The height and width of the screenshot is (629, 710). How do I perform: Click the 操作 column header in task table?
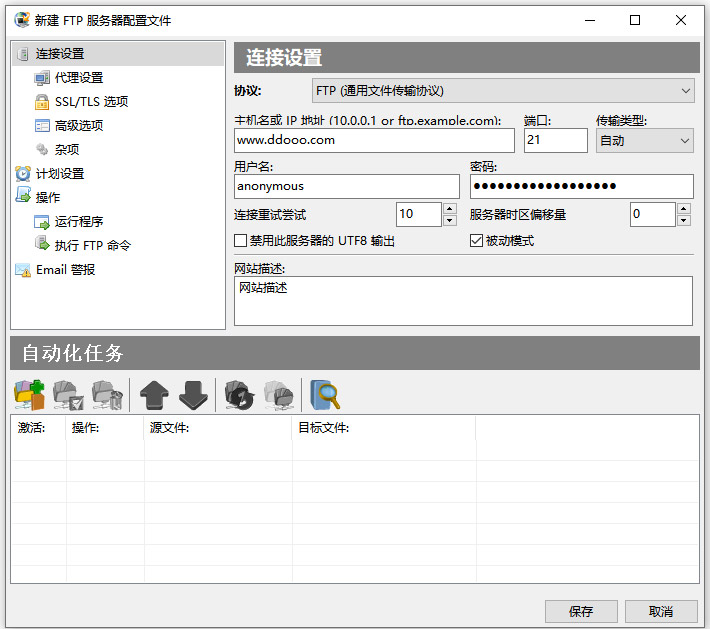click(x=105, y=427)
